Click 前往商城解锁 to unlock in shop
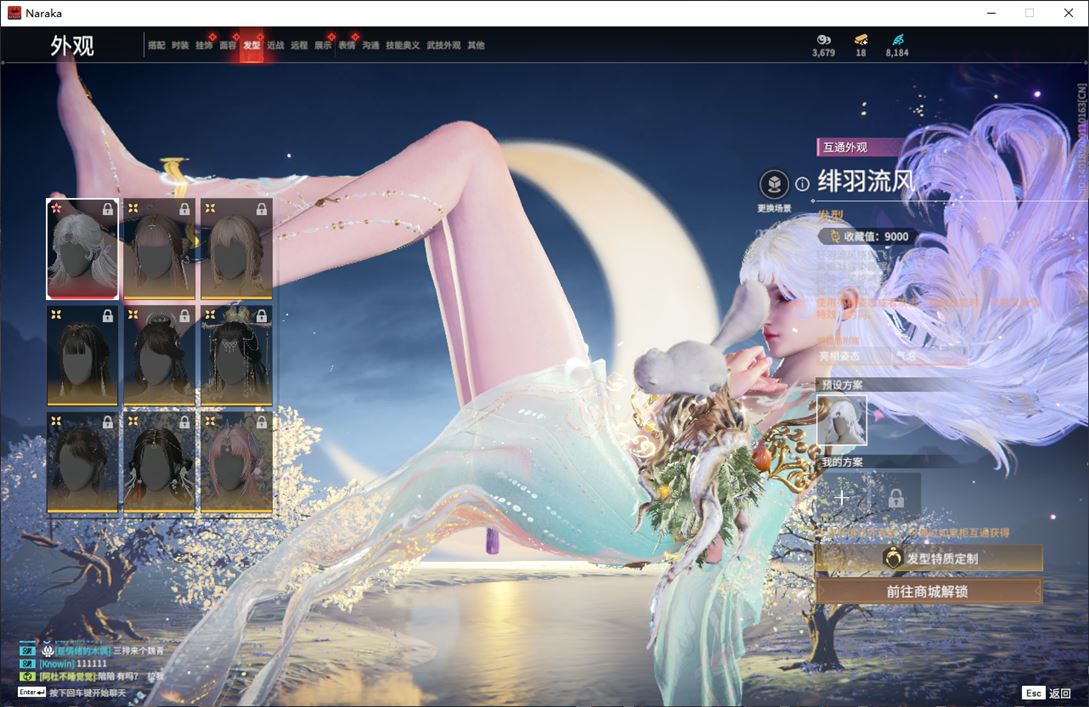The width and height of the screenshot is (1089, 707). pyautogui.click(x=929, y=592)
